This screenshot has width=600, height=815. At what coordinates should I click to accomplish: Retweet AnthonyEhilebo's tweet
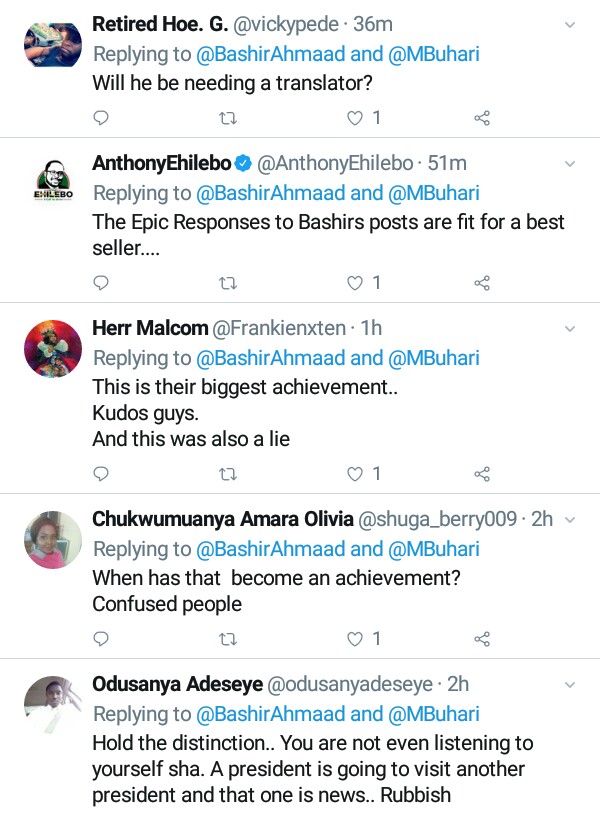(226, 283)
